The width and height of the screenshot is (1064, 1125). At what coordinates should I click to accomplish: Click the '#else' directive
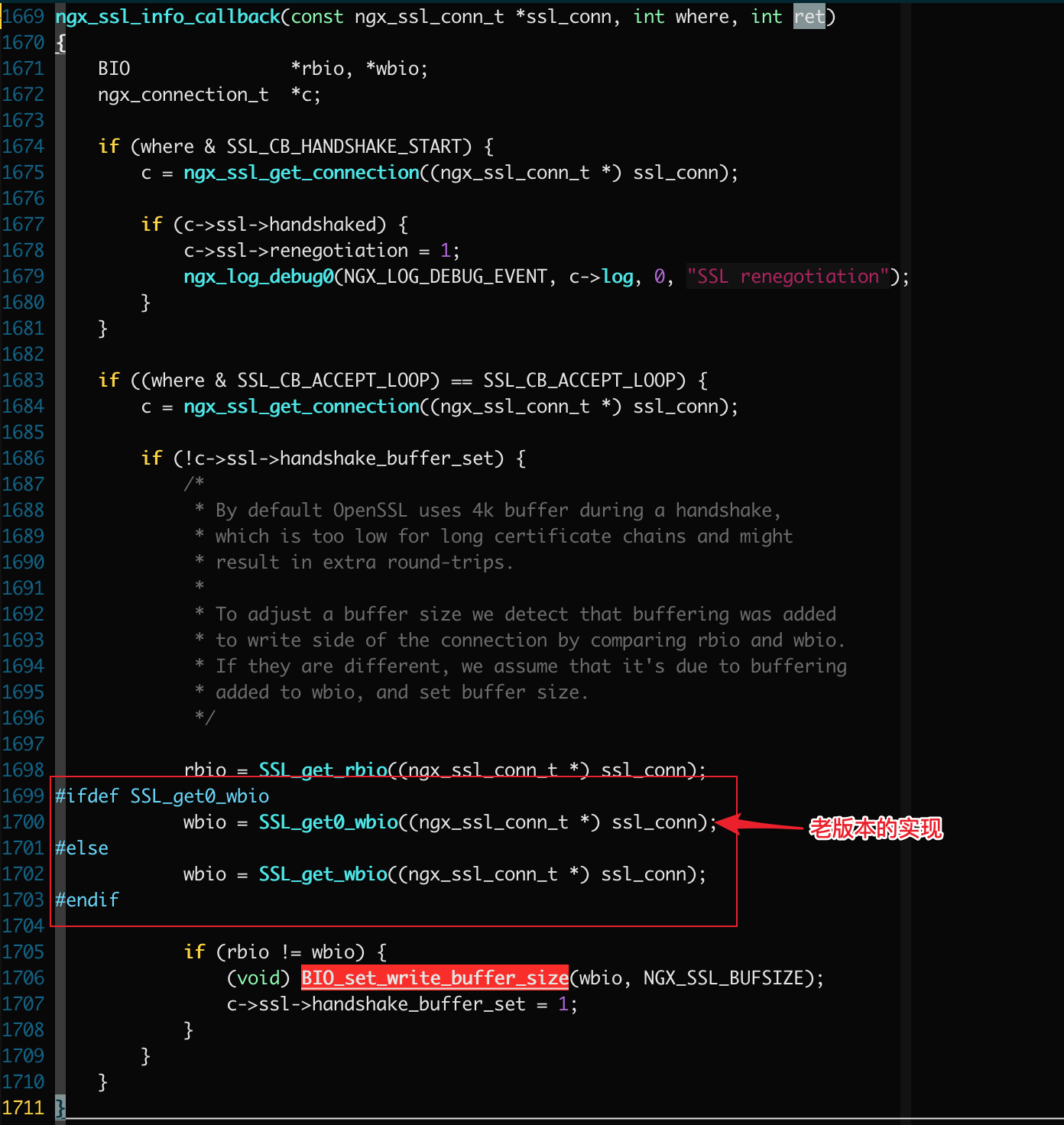pyautogui.click(x=82, y=848)
